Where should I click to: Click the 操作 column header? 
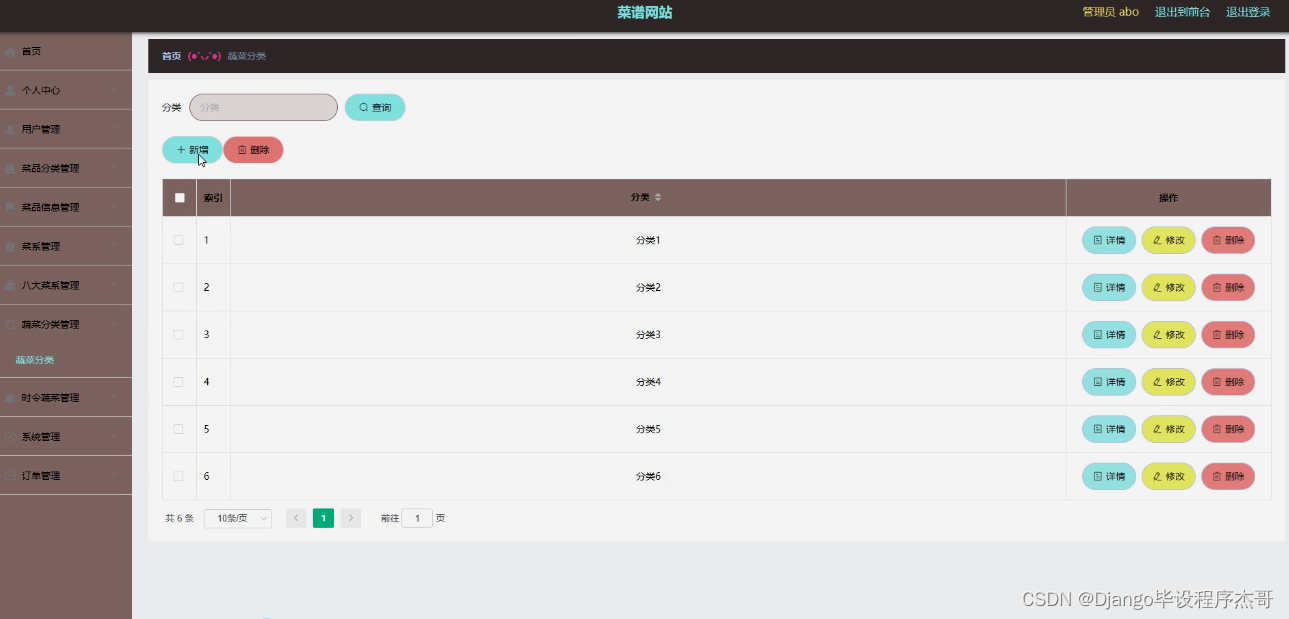pyautogui.click(x=1168, y=198)
